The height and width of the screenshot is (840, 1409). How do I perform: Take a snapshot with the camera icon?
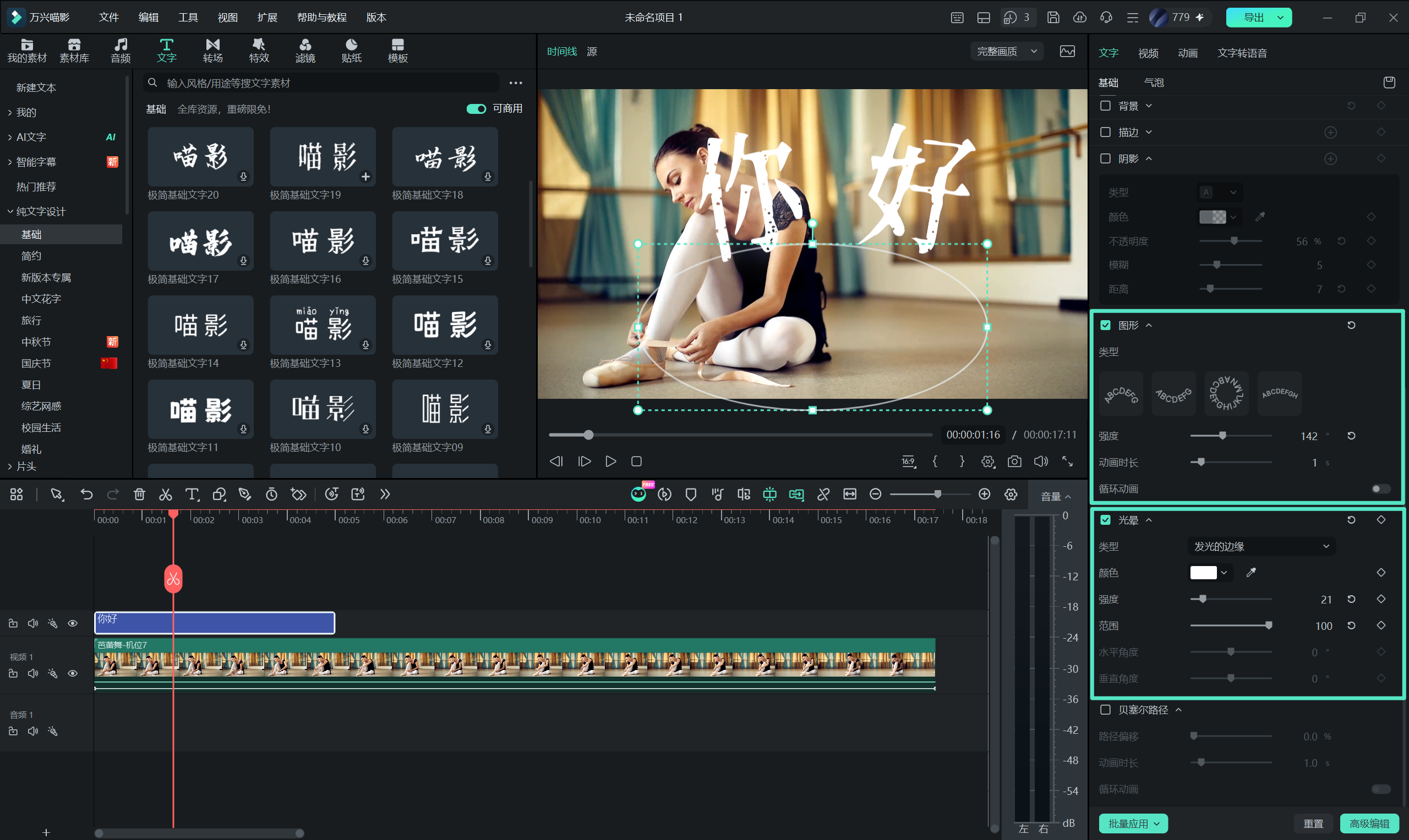point(1014,462)
